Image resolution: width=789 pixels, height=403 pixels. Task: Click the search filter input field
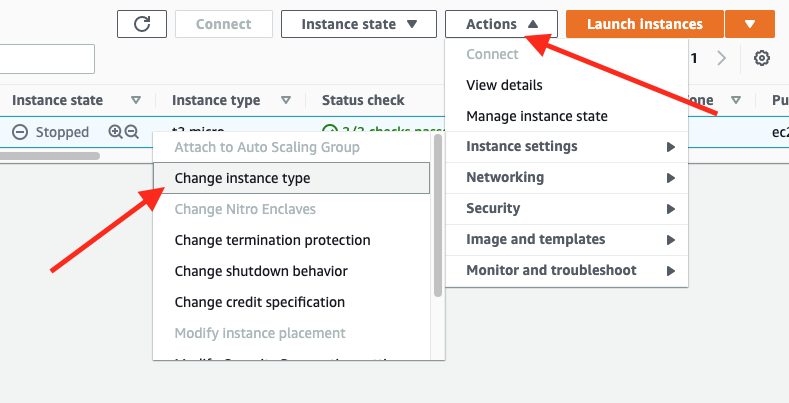click(x=45, y=59)
